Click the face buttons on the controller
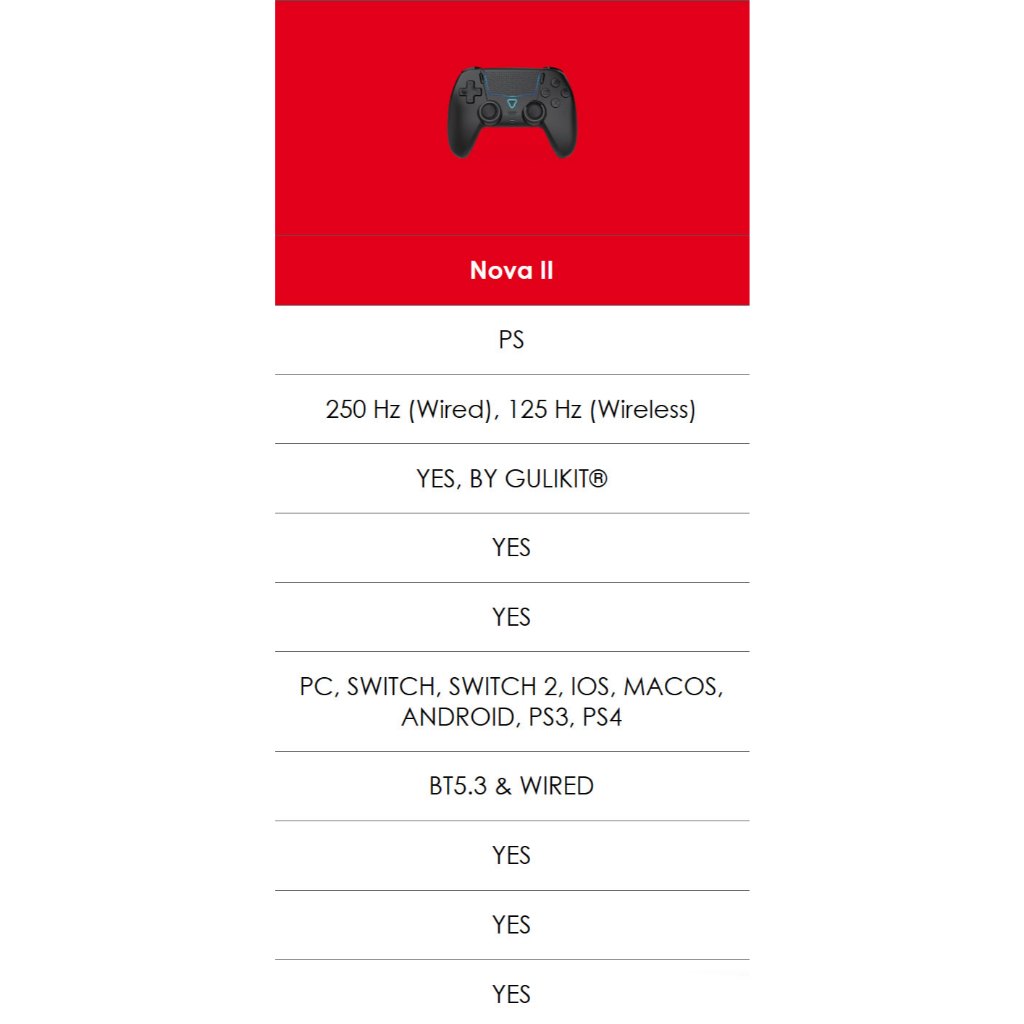Viewport: 1024px width, 1024px height. click(553, 94)
